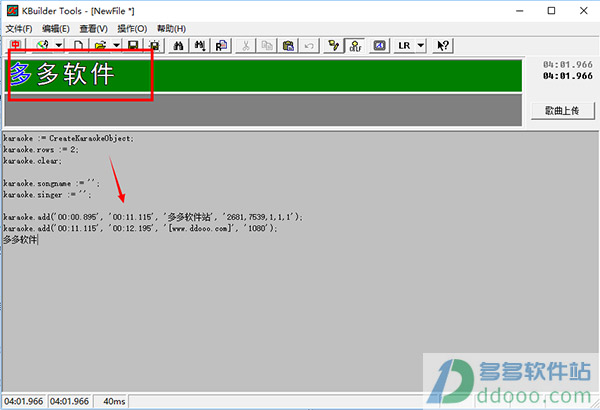Click the red Chinese character toolbar icon
Image resolution: width=600 pixels, height=410 pixels.
(15, 46)
